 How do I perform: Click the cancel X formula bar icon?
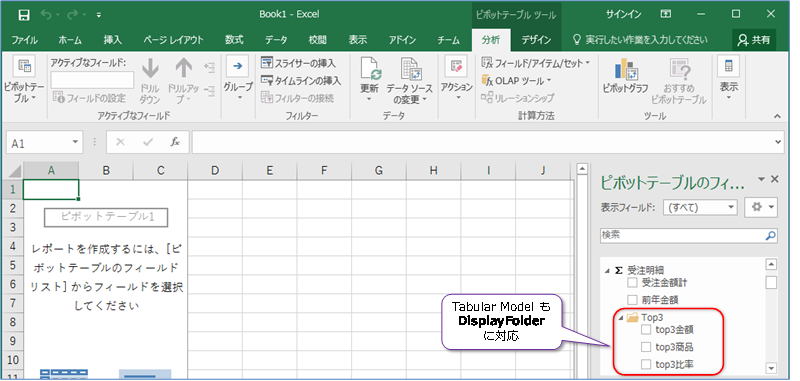(x=120, y=142)
